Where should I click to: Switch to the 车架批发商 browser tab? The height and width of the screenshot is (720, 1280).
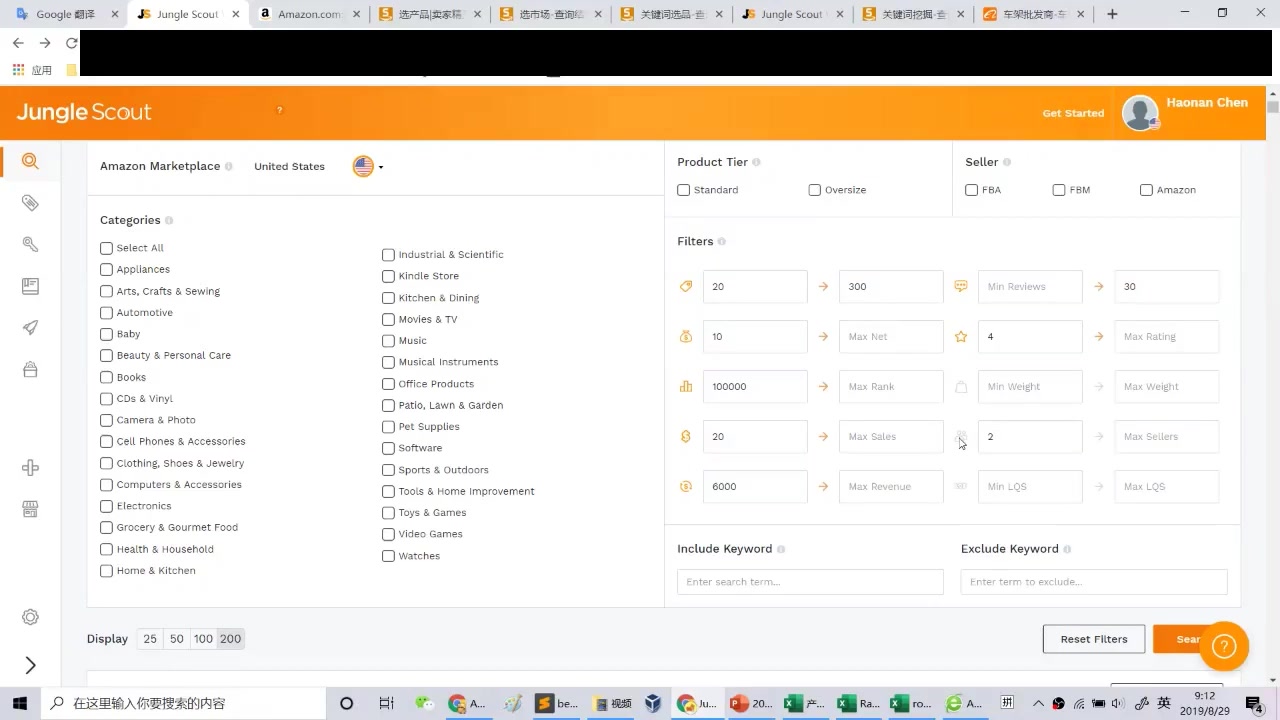(1034, 14)
